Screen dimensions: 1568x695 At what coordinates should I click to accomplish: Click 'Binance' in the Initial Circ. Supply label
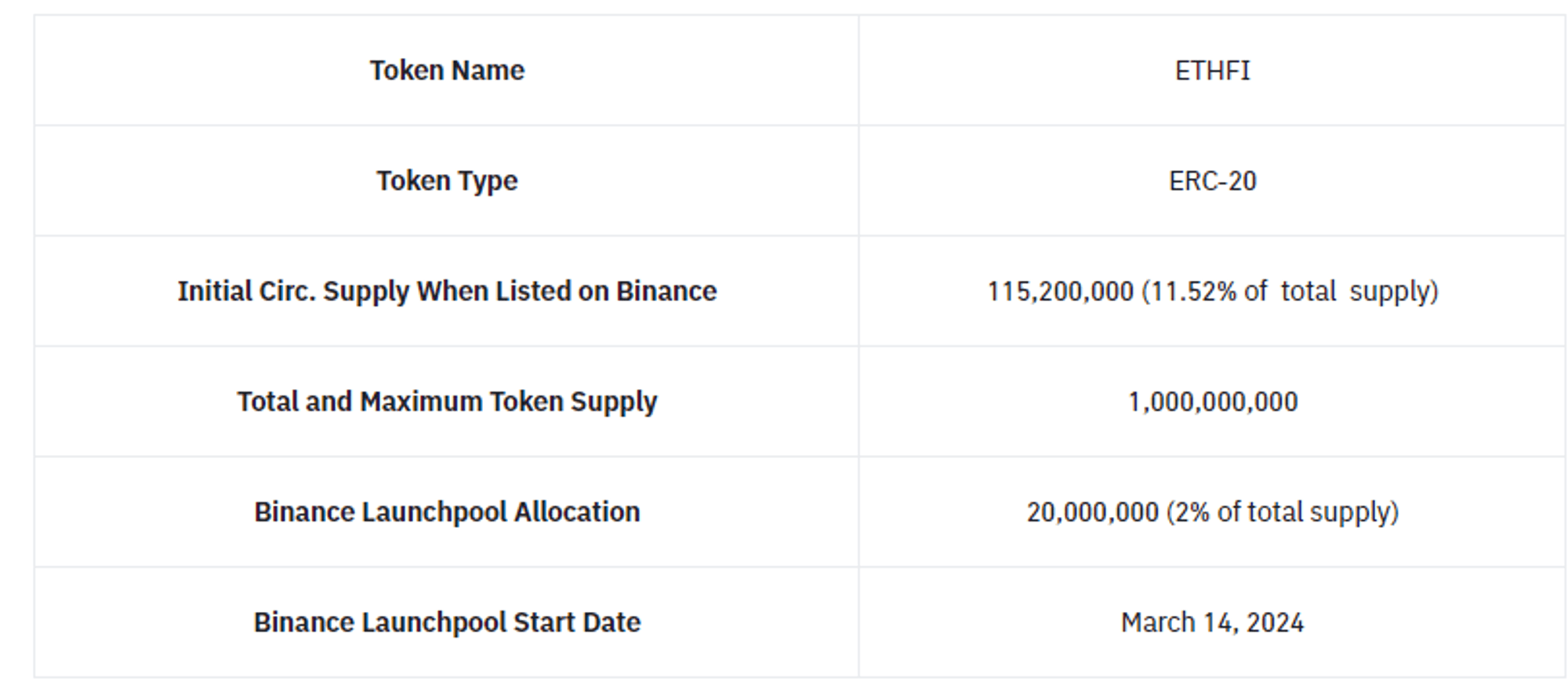tap(666, 291)
